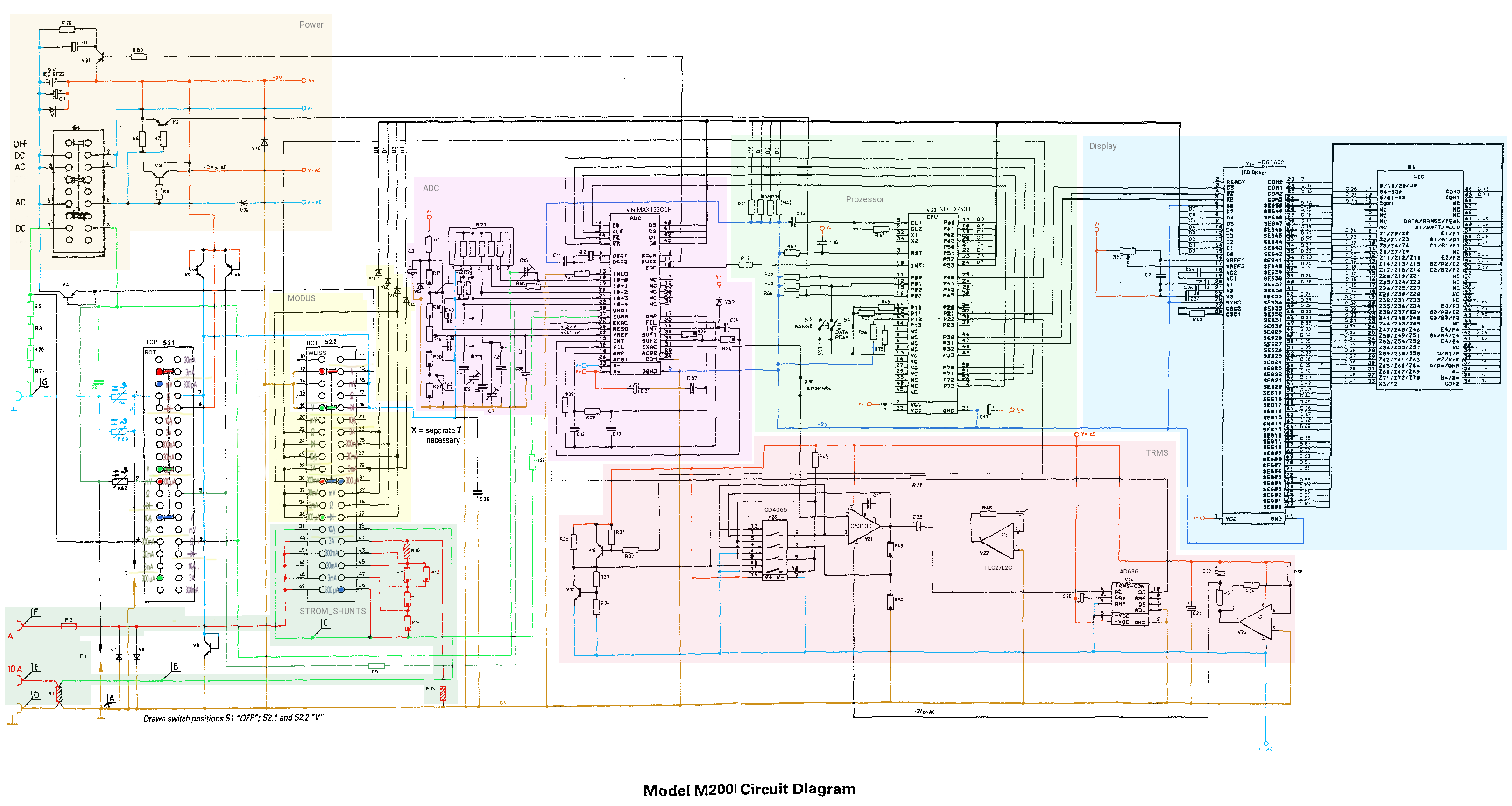Image resolution: width=1512 pixels, height=806 pixels.
Task: Click the '-3V on AC' line label
Action: pyautogui.click(x=924, y=712)
